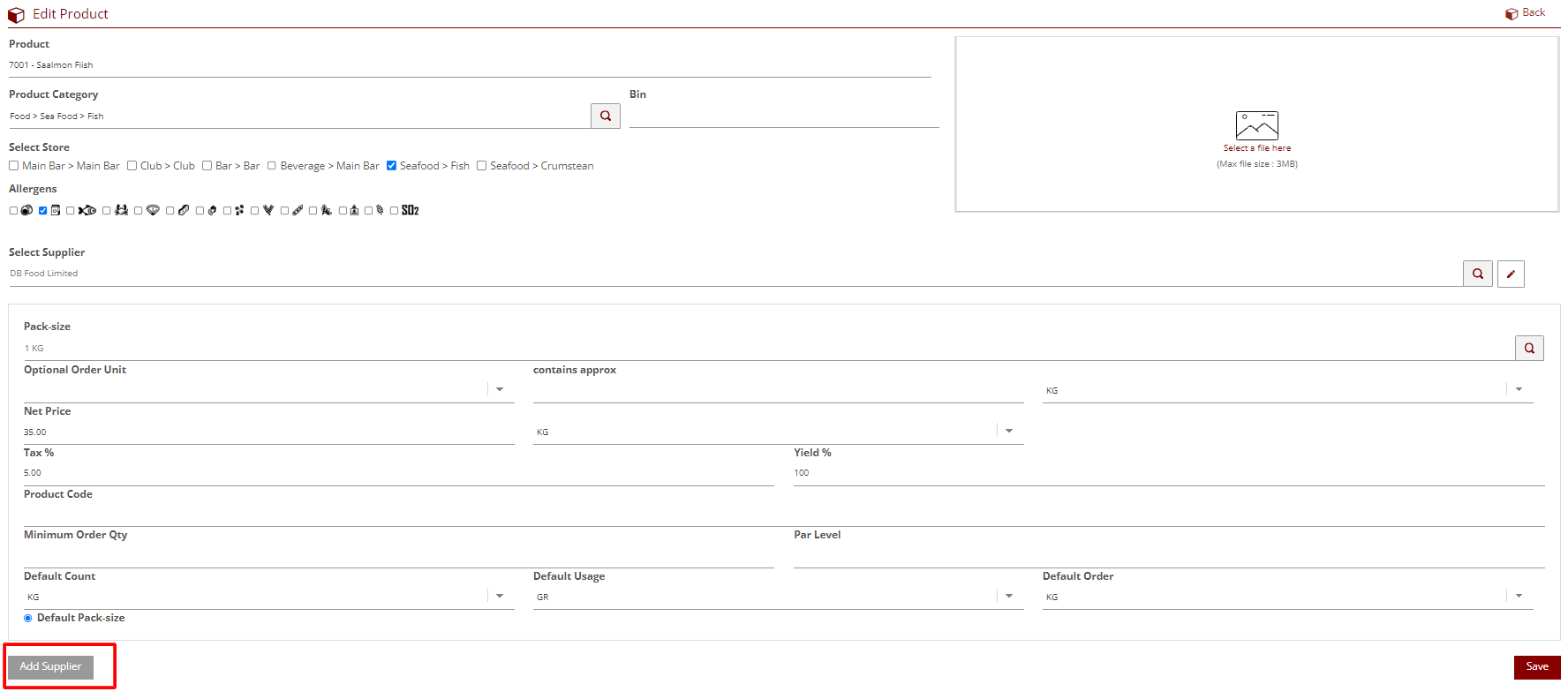Select the Default Pack-size radio button

28,618
